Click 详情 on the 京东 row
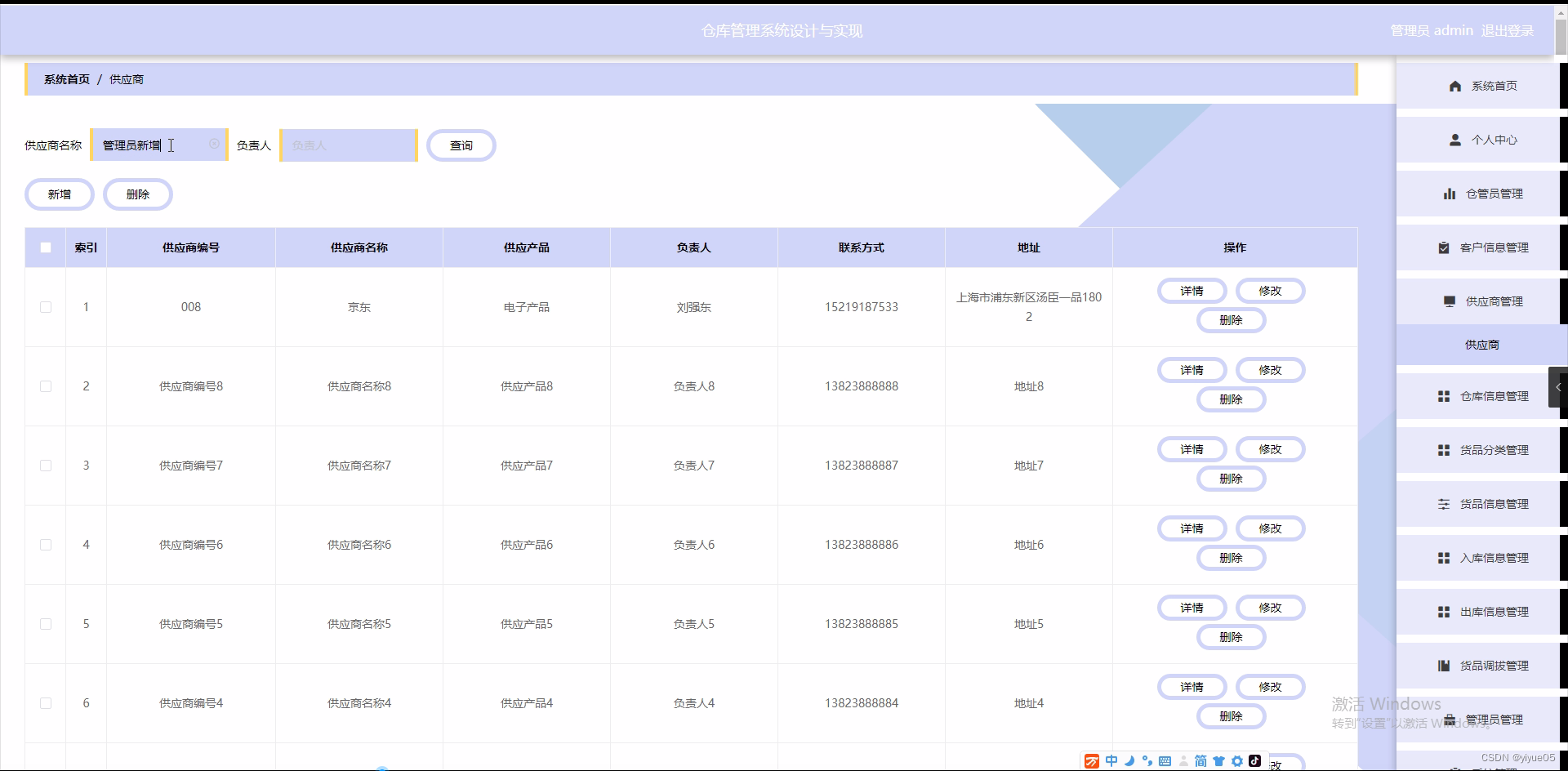 (1192, 291)
